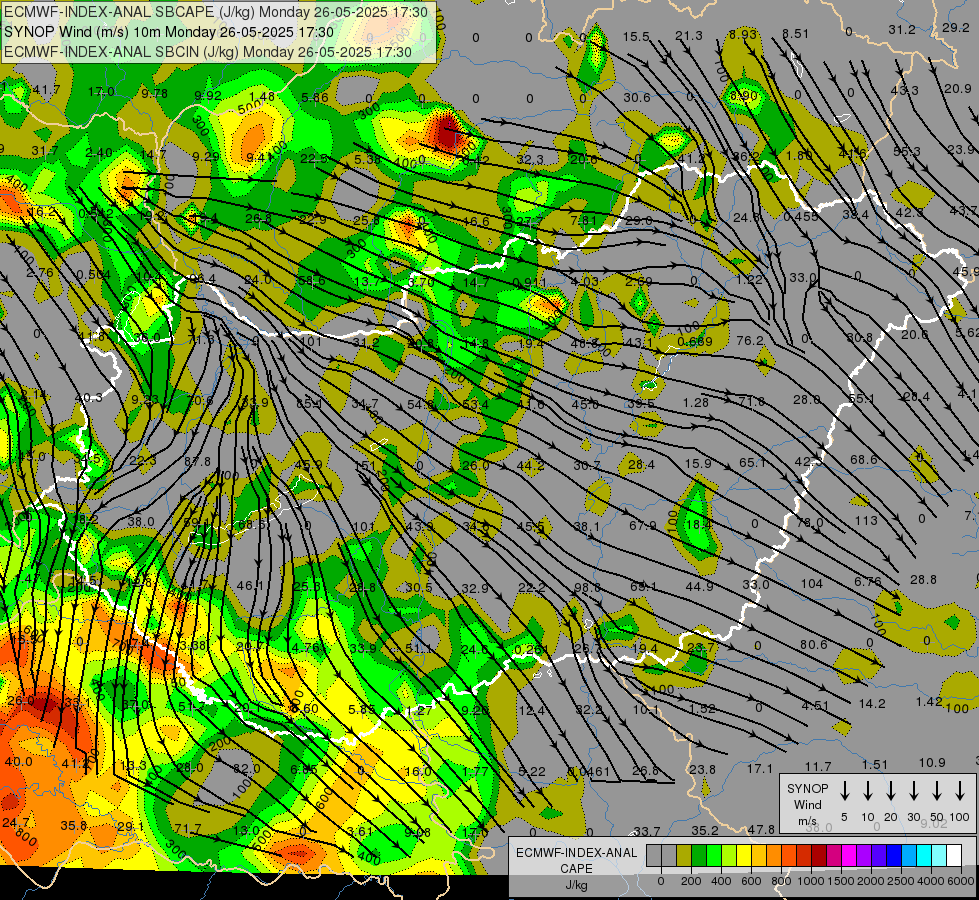Click the 113 value on the map
The width and height of the screenshot is (979, 900).
click(x=866, y=520)
